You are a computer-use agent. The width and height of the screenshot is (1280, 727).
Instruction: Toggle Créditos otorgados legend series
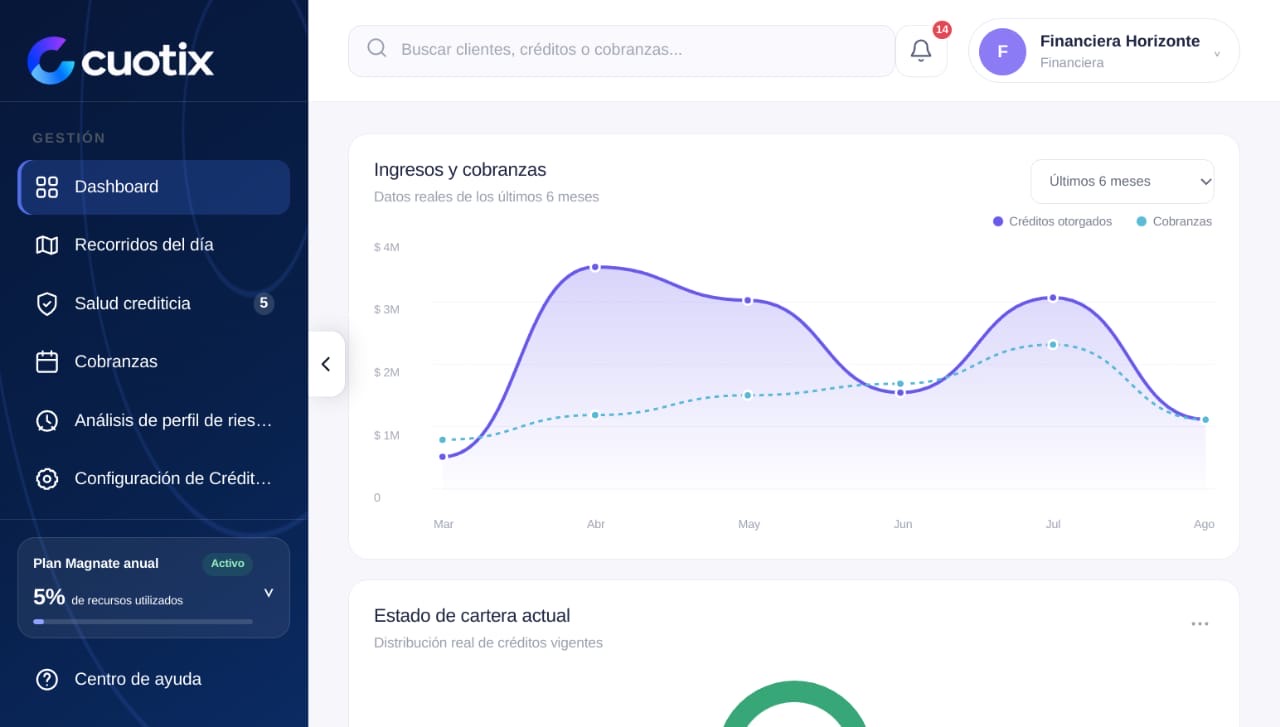(x=1052, y=222)
